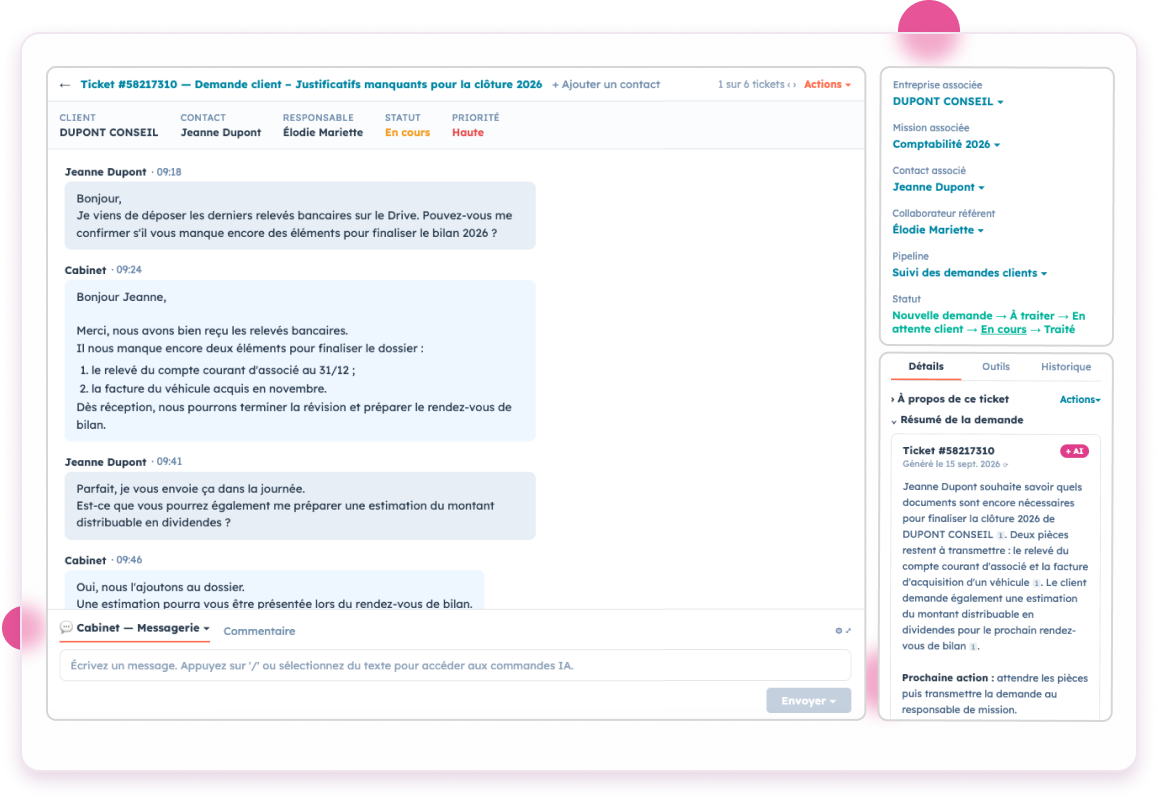The image size is (1158, 800).
Task: Click the back arrow beside the ticket title
Action: [x=65, y=85]
